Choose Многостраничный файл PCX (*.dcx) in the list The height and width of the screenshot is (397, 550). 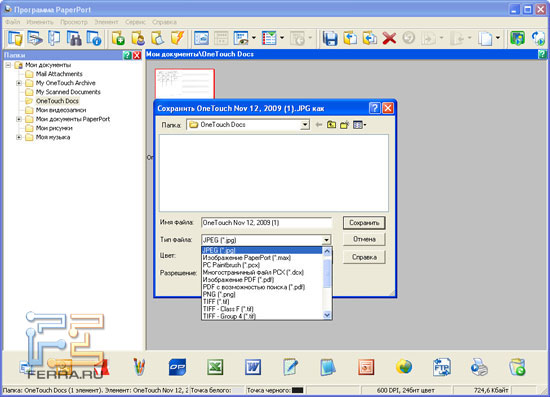[x=262, y=272]
